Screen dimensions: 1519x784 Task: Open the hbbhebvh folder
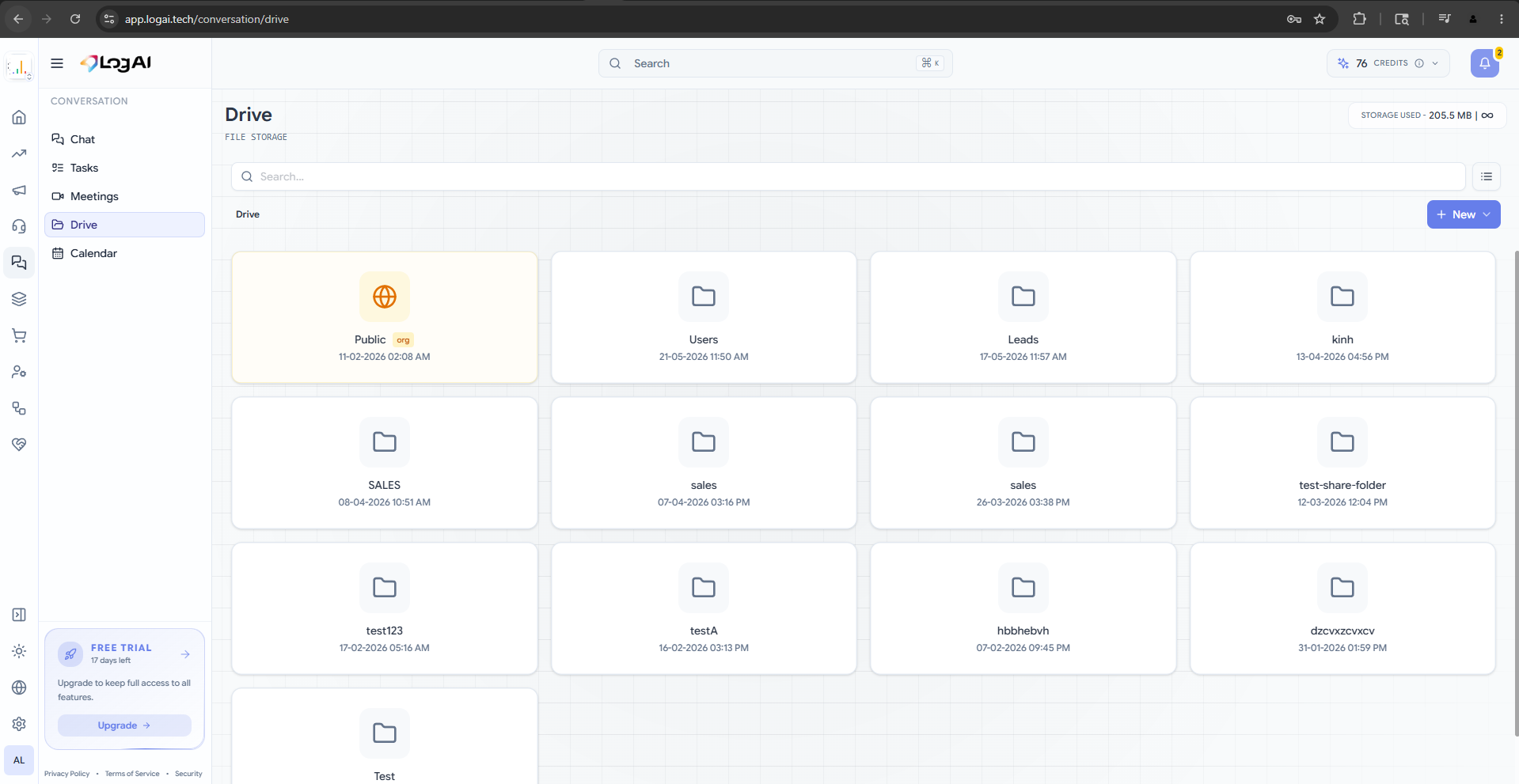click(1023, 608)
